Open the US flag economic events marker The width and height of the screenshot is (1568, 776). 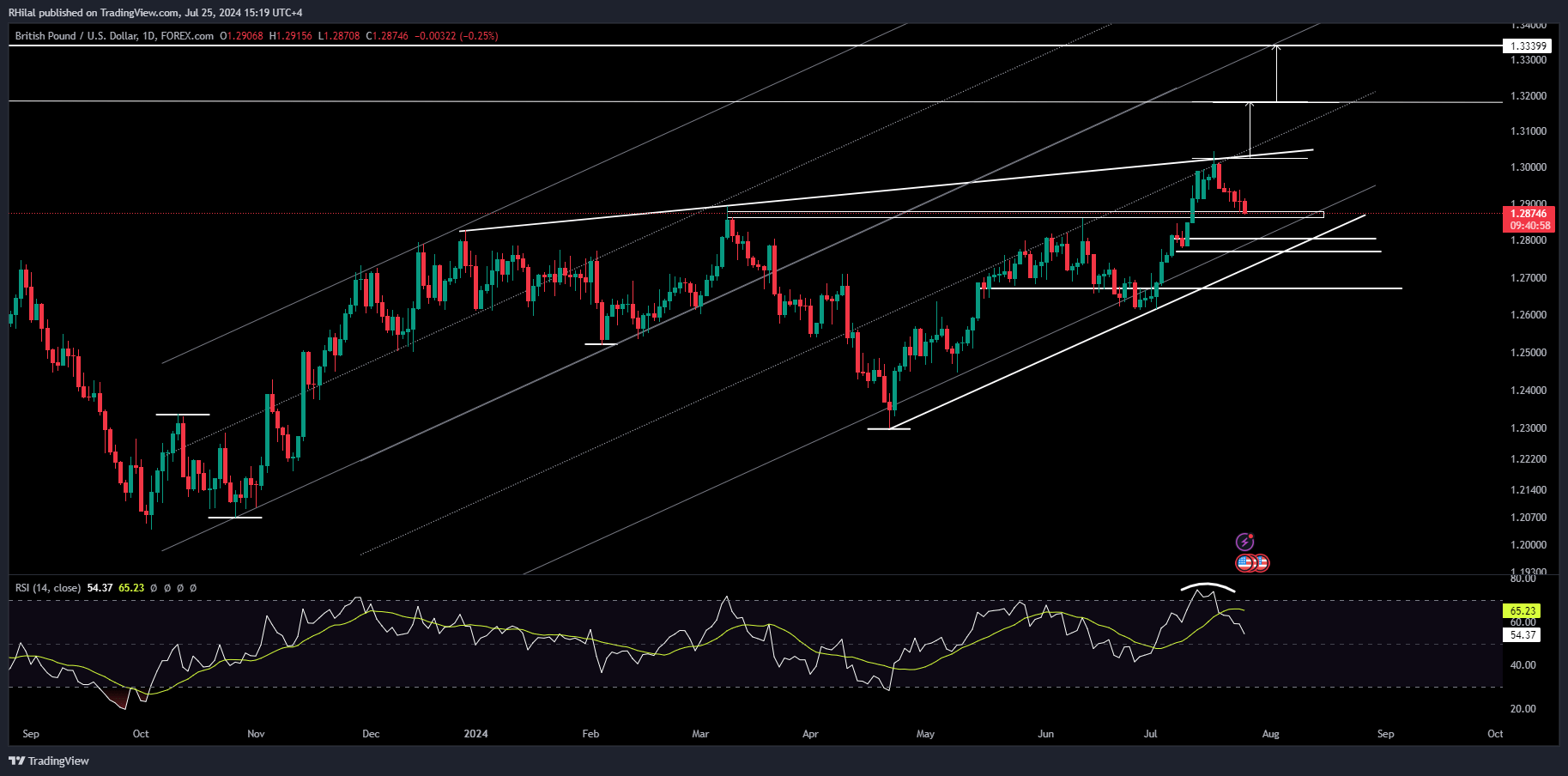[x=1245, y=563]
